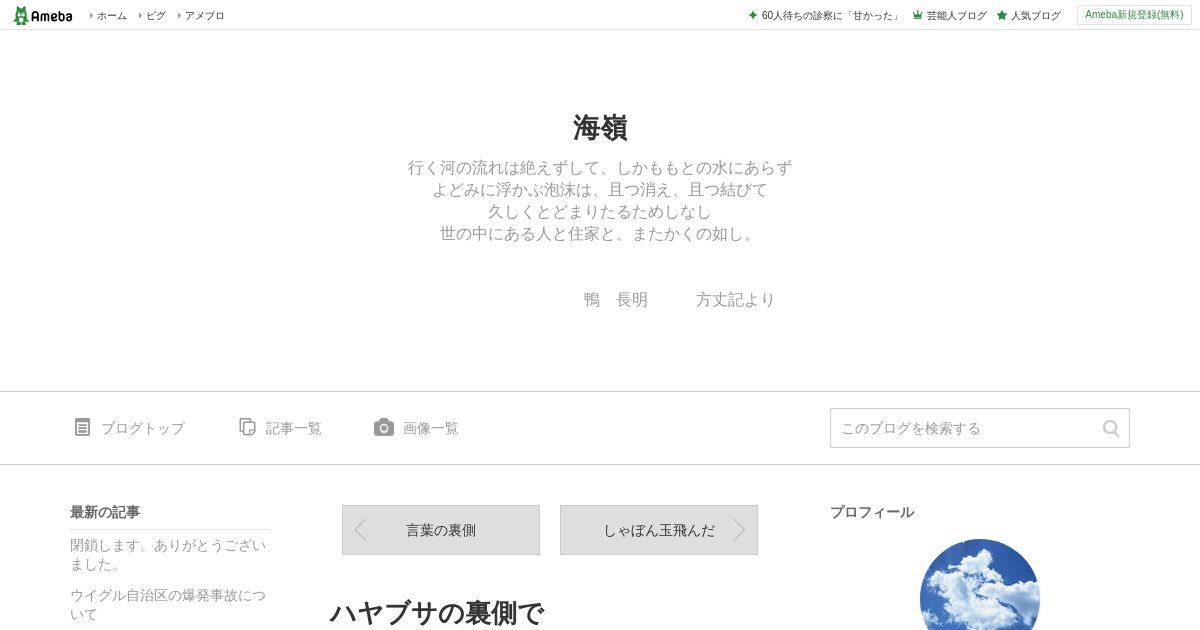
Task: Click the Ameba新規登録(無料) button
Action: (x=1134, y=15)
